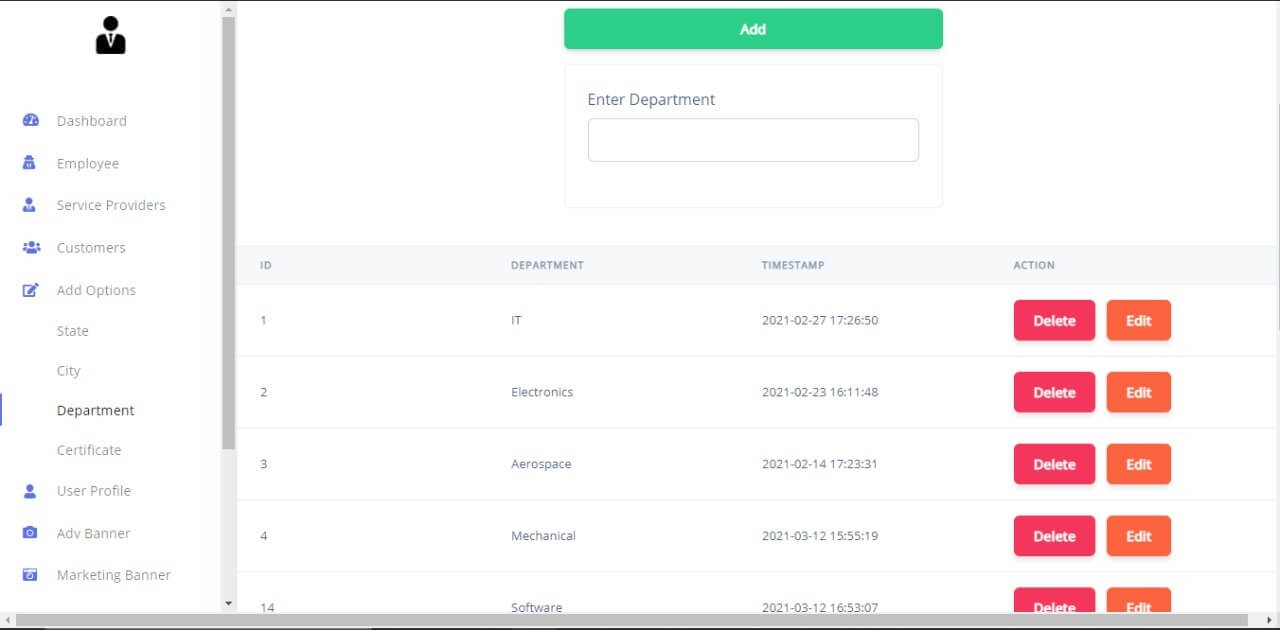Click the Dashboard gauge icon
This screenshot has width=1280, height=630.
pos(30,120)
